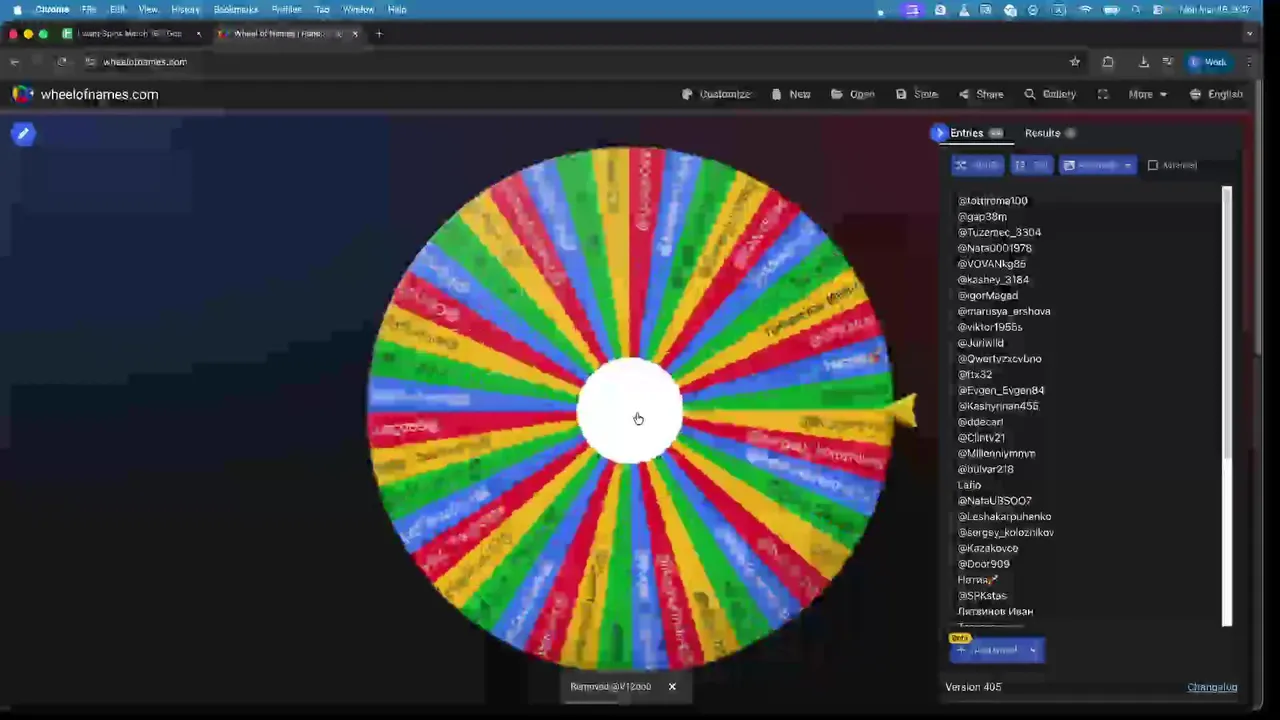Switch to the Results tab
The width and height of the screenshot is (1280, 720).
click(x=1050, y=133)
